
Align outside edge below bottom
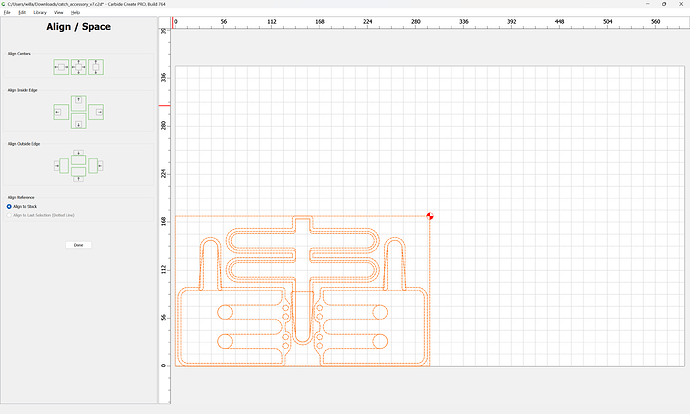point(78,174)
